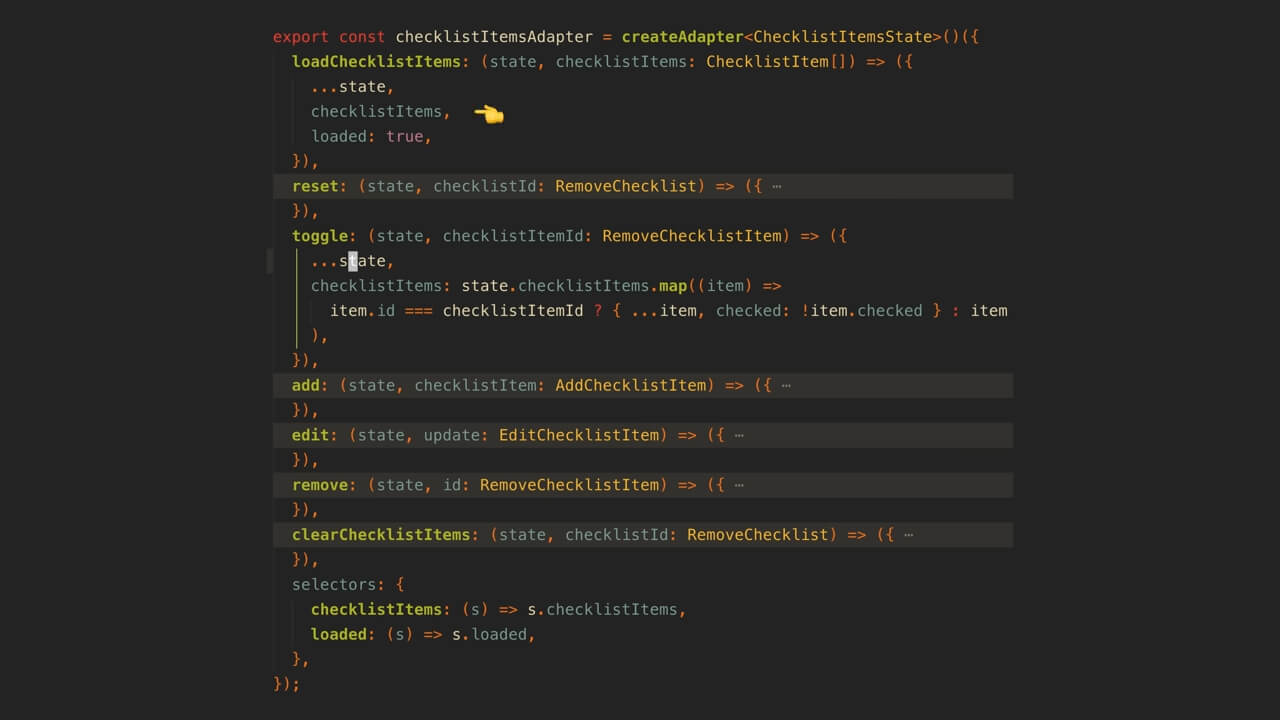
Task: Click the toggle property name
Action: (320, 236)
